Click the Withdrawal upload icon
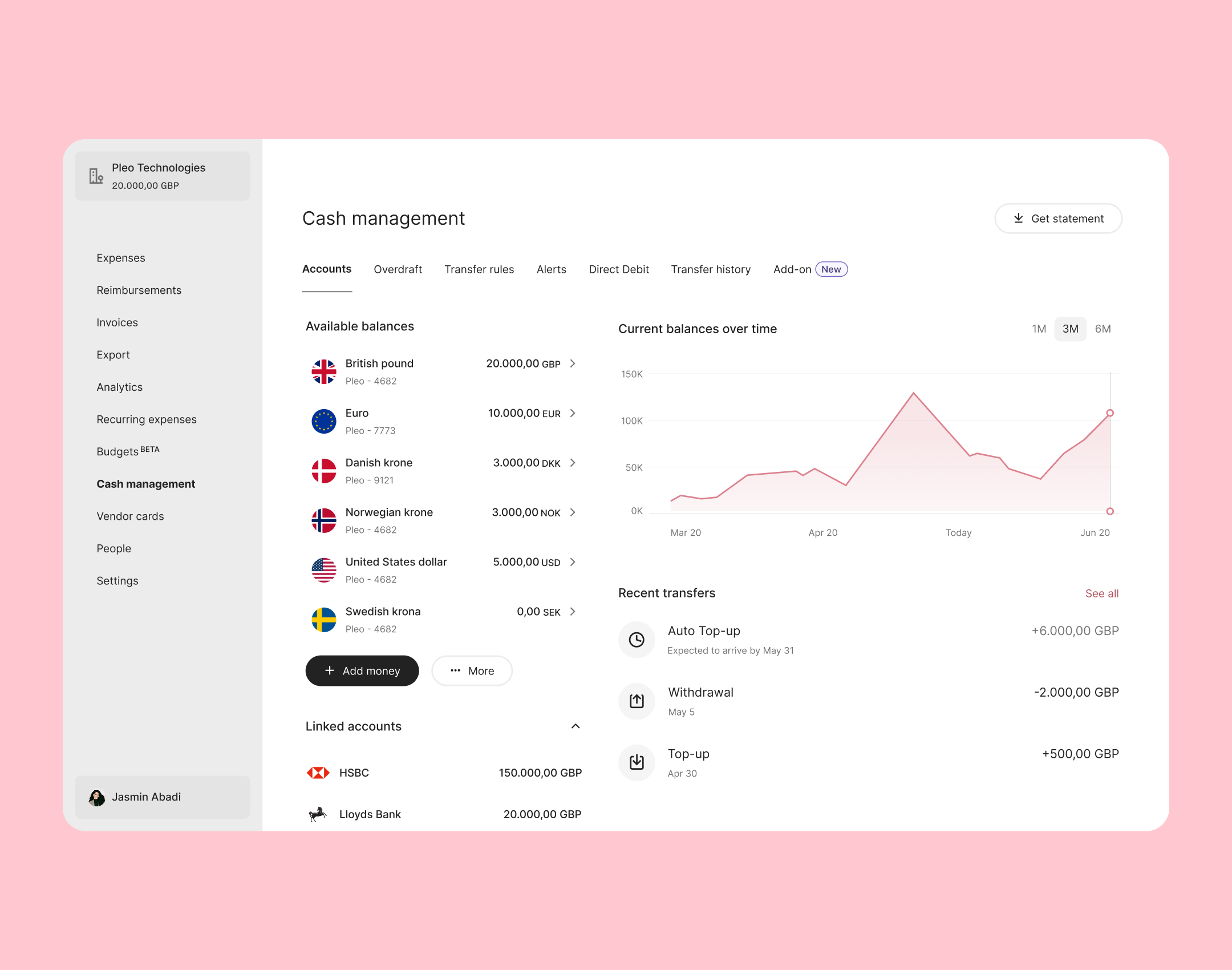Image resolution: width=1232 pixels, height=970 pixels. 637,701
